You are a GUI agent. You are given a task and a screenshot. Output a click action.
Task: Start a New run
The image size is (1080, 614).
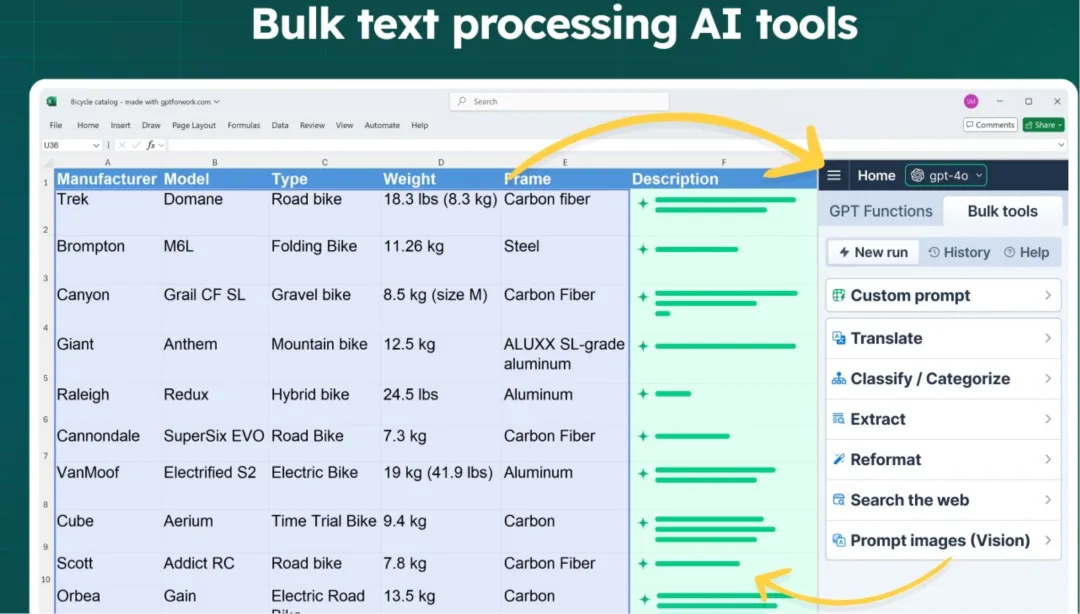[x=873, y=252]
